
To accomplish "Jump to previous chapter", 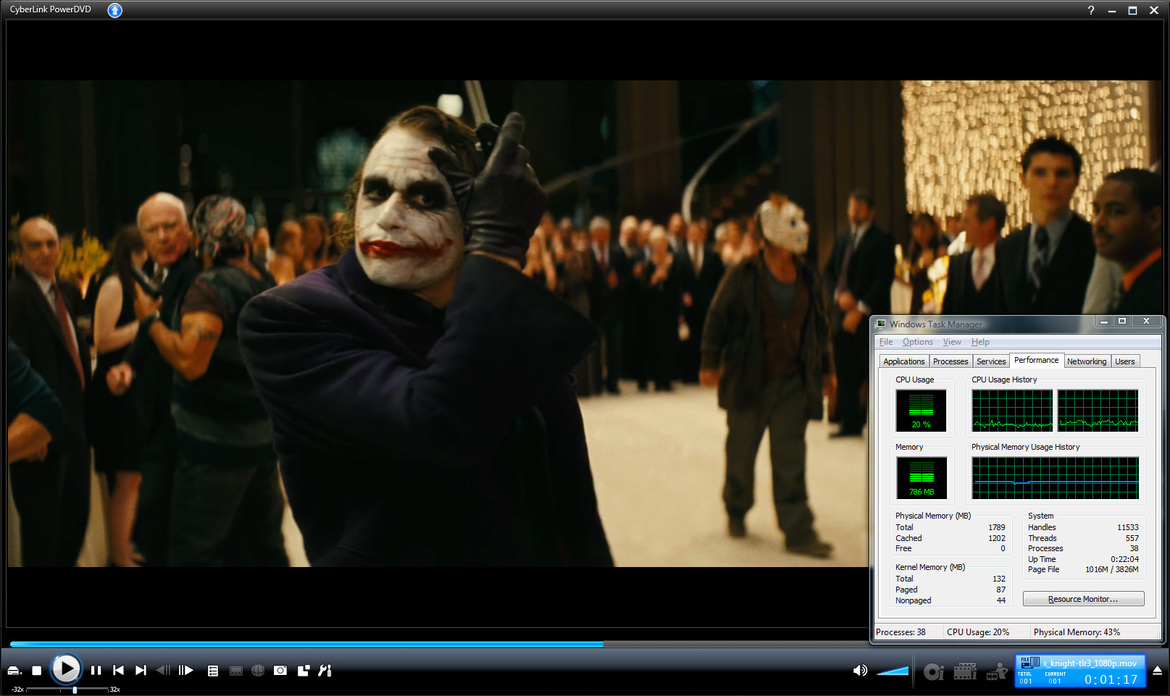I will 118,671.
